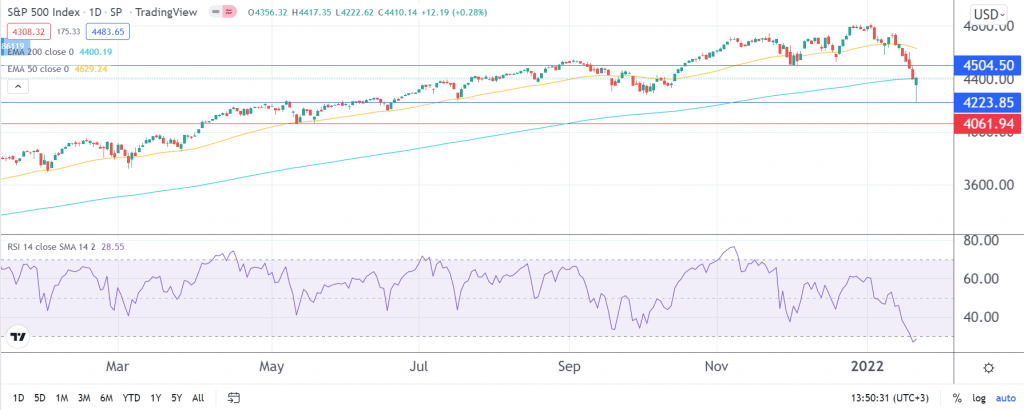Click the grey market status indicator icon
1024x410 pixels.
pos(216,12)
